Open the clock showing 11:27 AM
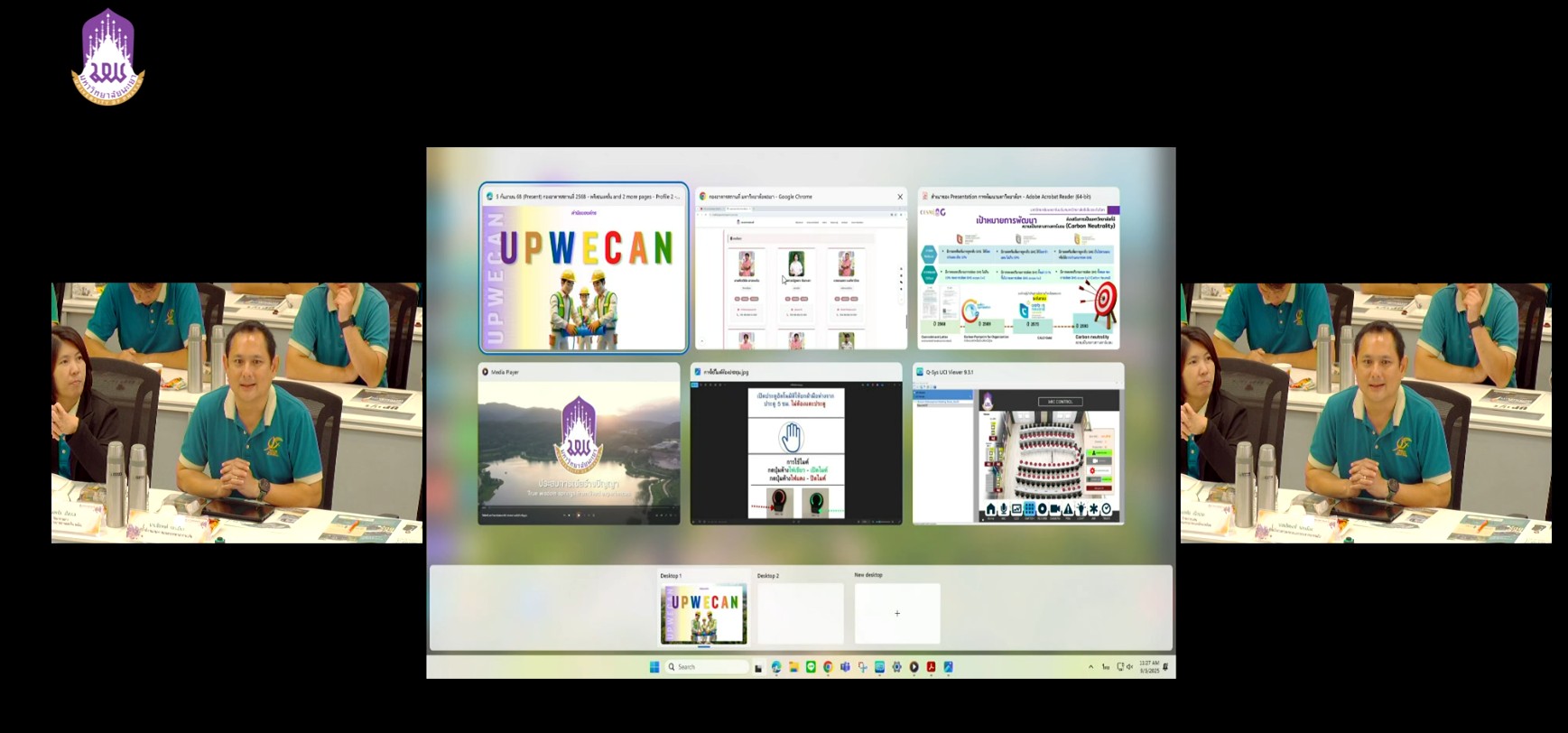Screen dimensions: 1568x733 coord(1149,667)
